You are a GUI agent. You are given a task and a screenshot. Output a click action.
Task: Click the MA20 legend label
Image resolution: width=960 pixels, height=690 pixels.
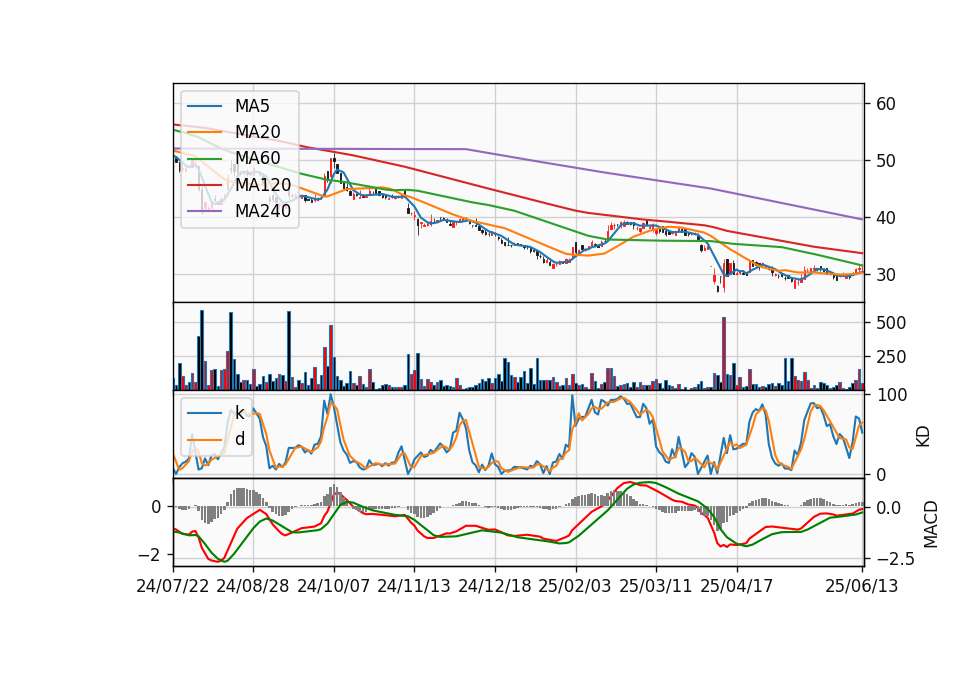click(258, 132)
